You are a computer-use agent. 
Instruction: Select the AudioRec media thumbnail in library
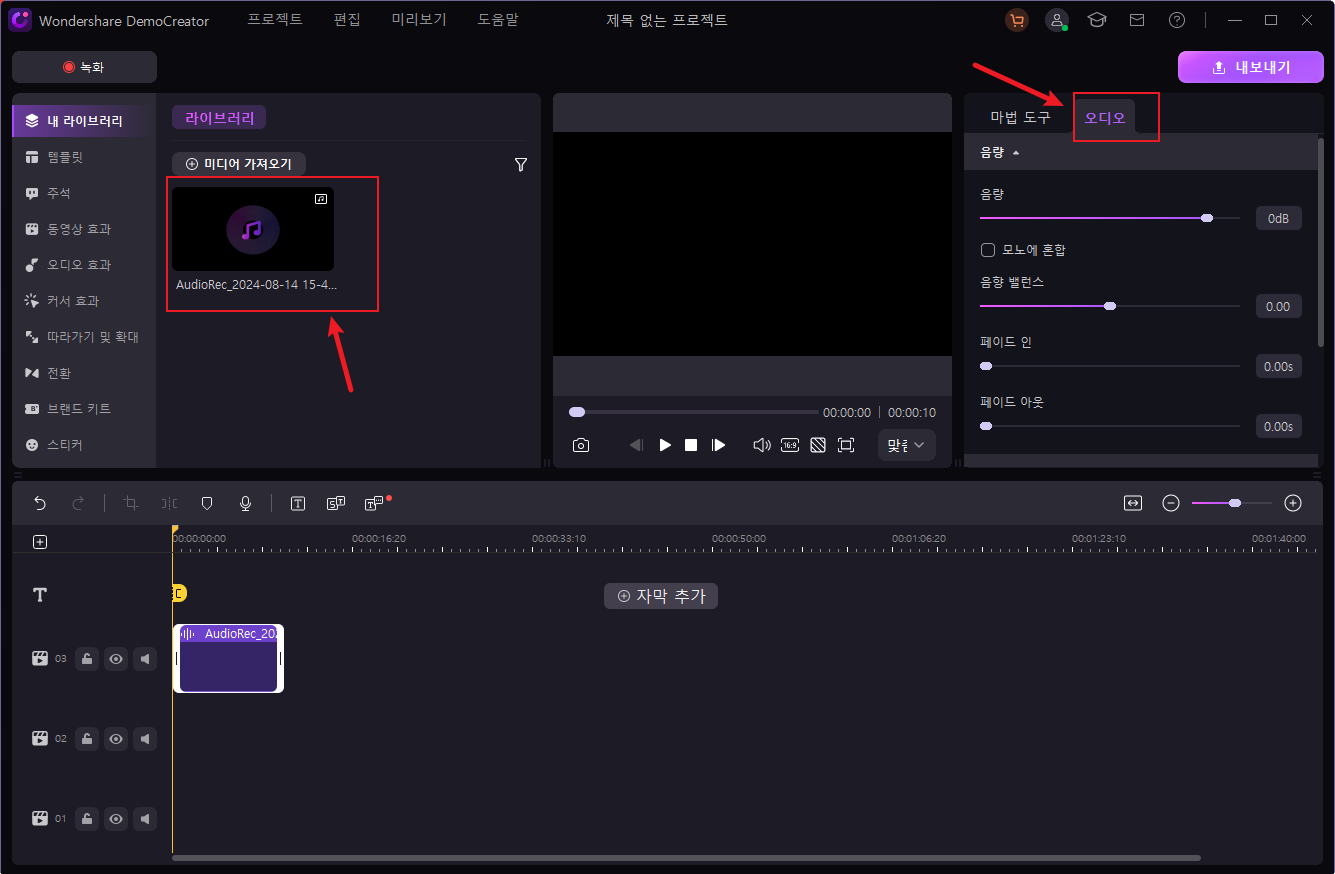[253, 229]
